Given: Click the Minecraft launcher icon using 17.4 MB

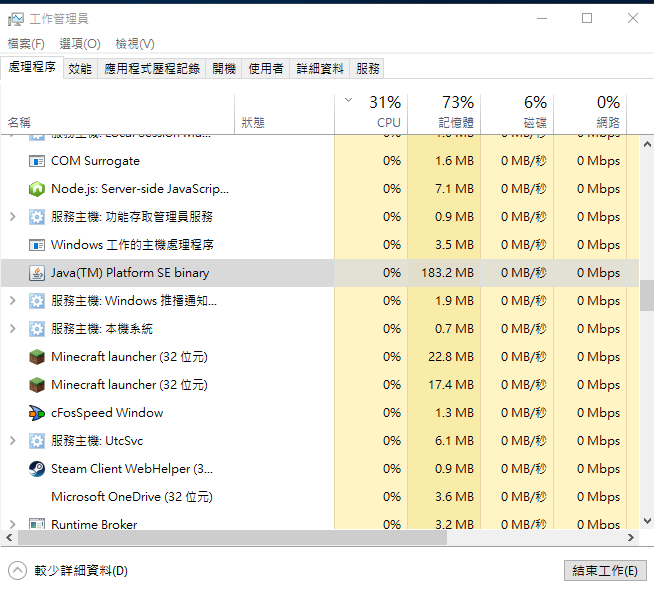Looking at the screenshot, I should coord(37,385).
